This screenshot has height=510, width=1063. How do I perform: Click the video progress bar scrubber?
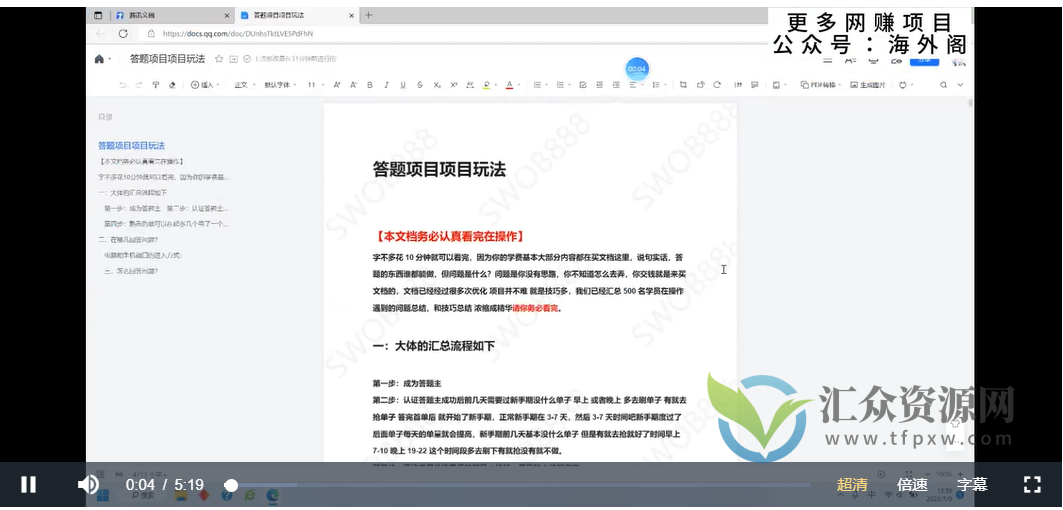click(x=231, y=485)
